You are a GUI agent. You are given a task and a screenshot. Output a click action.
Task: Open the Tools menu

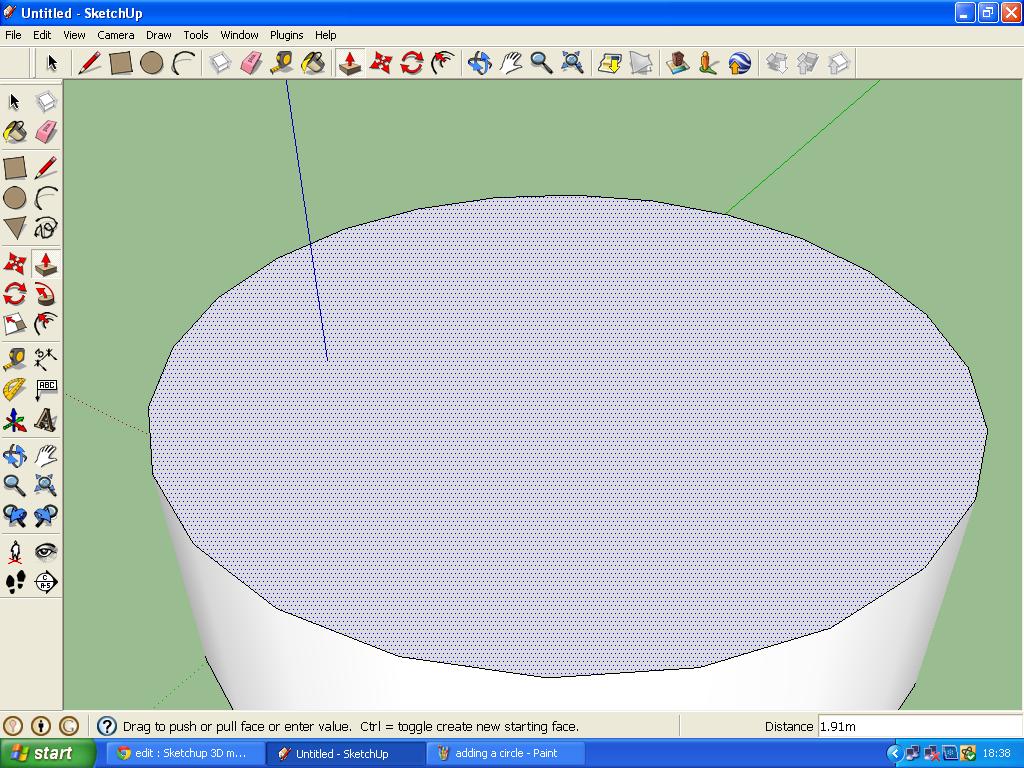pos(196,35)
